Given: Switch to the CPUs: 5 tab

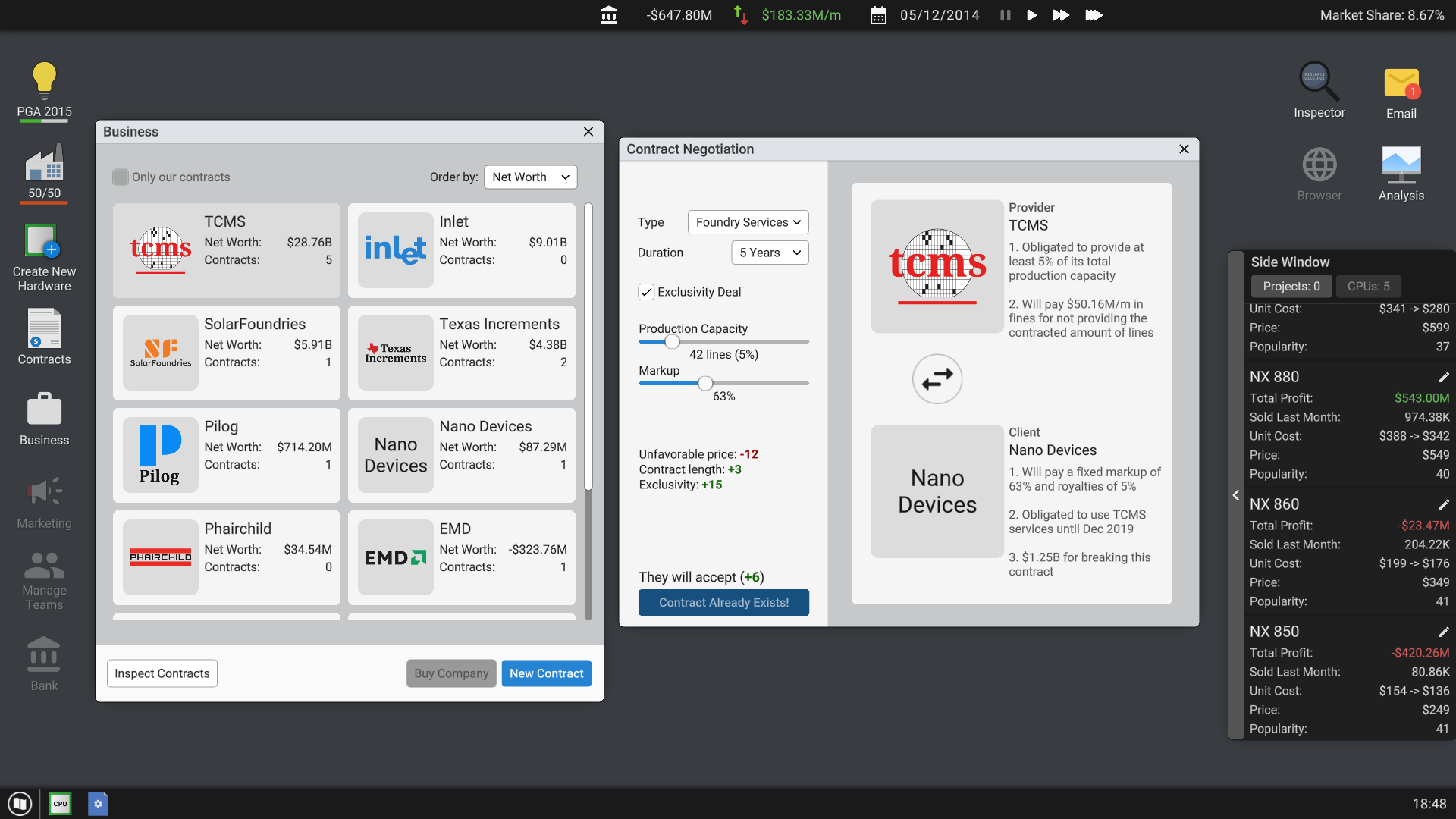Looking at the screenshot, I should (1368, 286).
